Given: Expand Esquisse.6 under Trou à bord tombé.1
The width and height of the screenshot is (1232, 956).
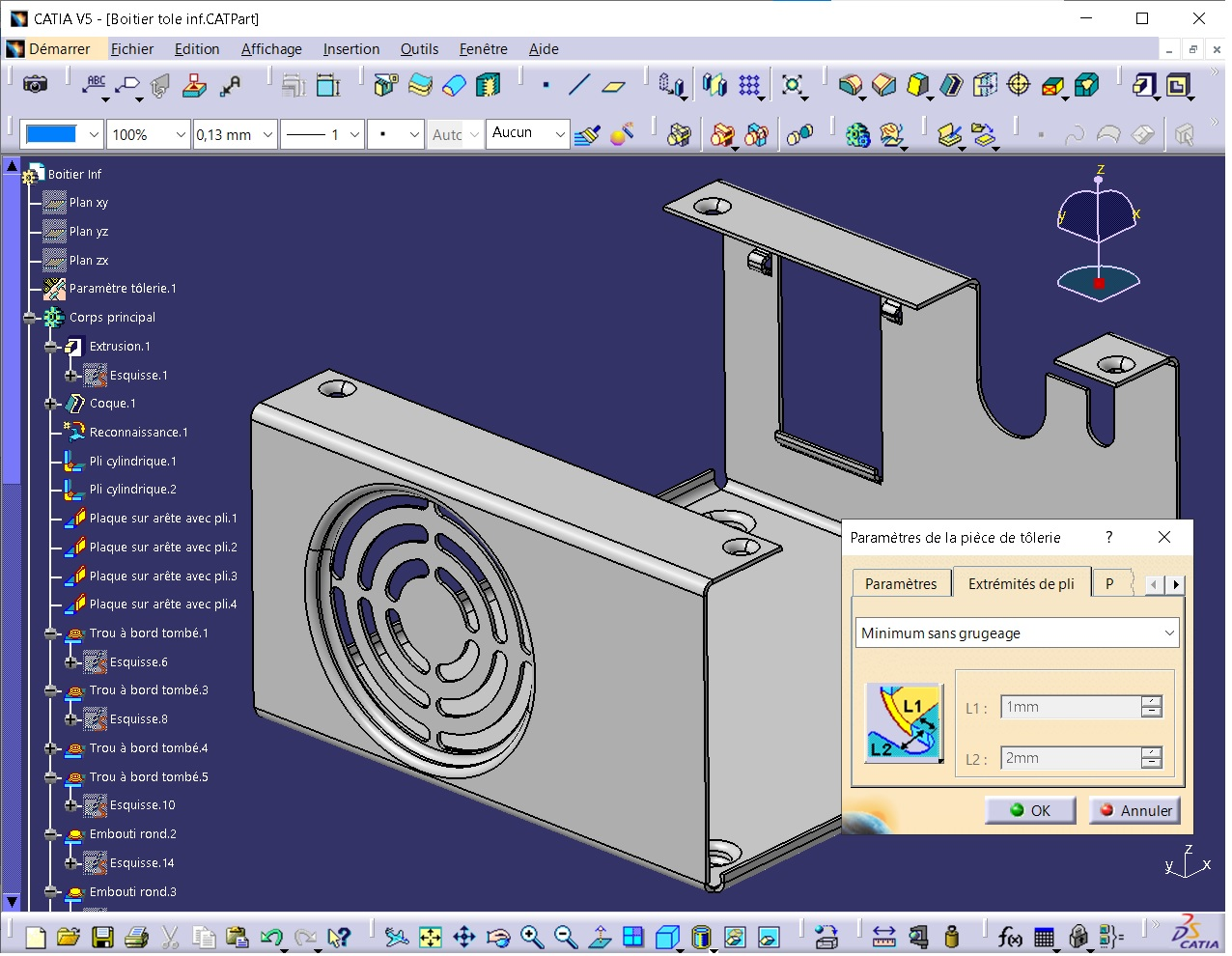Looking at the screenshot, I should click(71, 662).
